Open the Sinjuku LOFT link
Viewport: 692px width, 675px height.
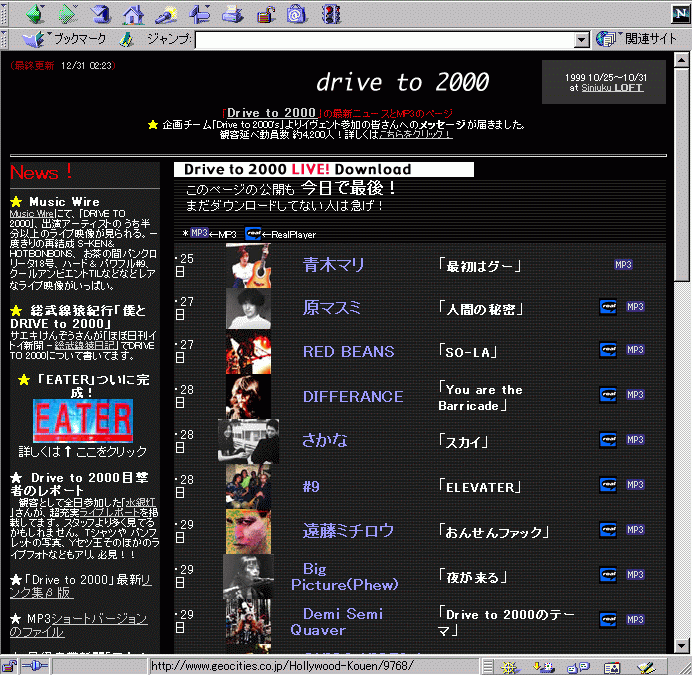pyautogui.click(x=612, y=87)
